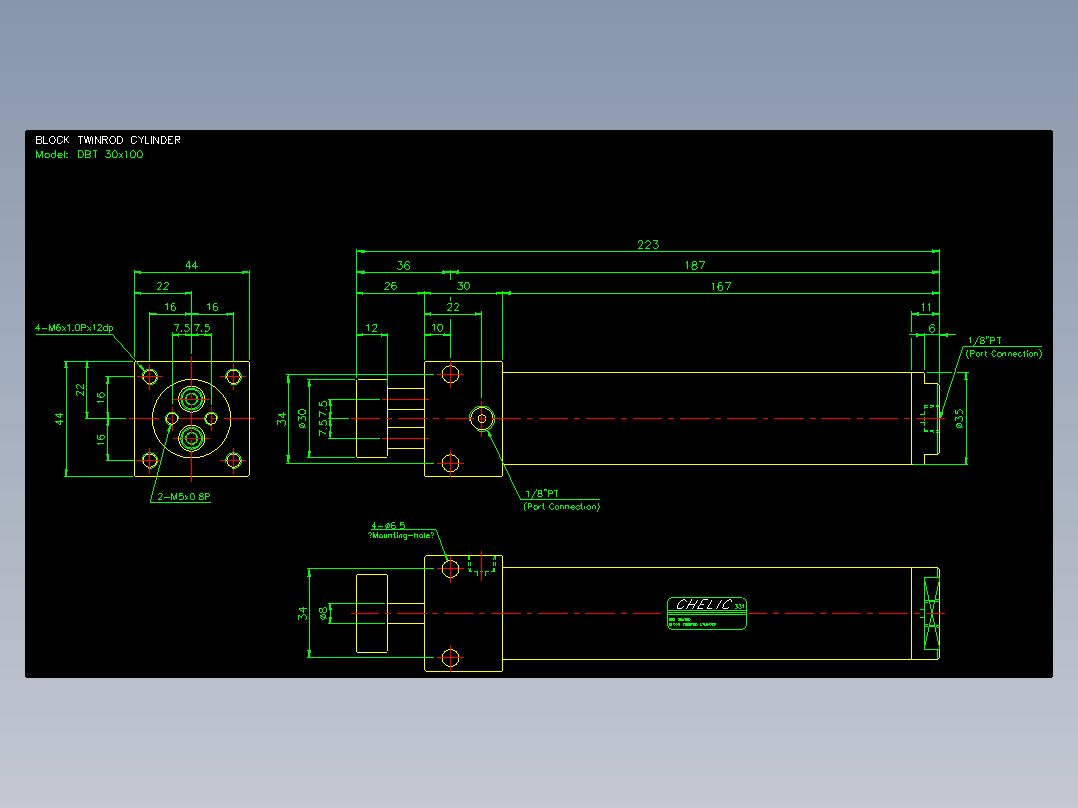Click the 34 height dimension beside ø30

281,419
